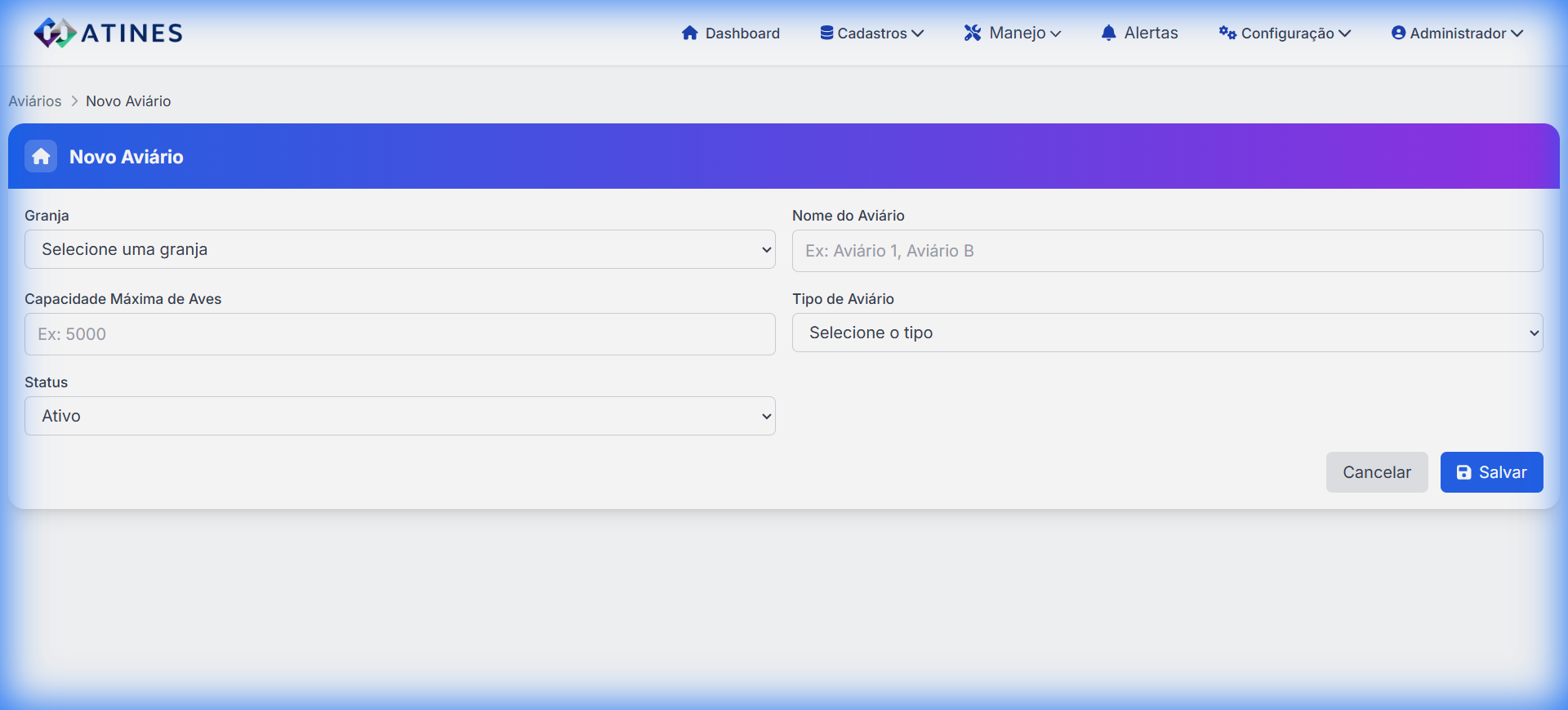Click the Administrador user avatar icon
This screenshot has height=710, width=1568.
[1398, 33]
